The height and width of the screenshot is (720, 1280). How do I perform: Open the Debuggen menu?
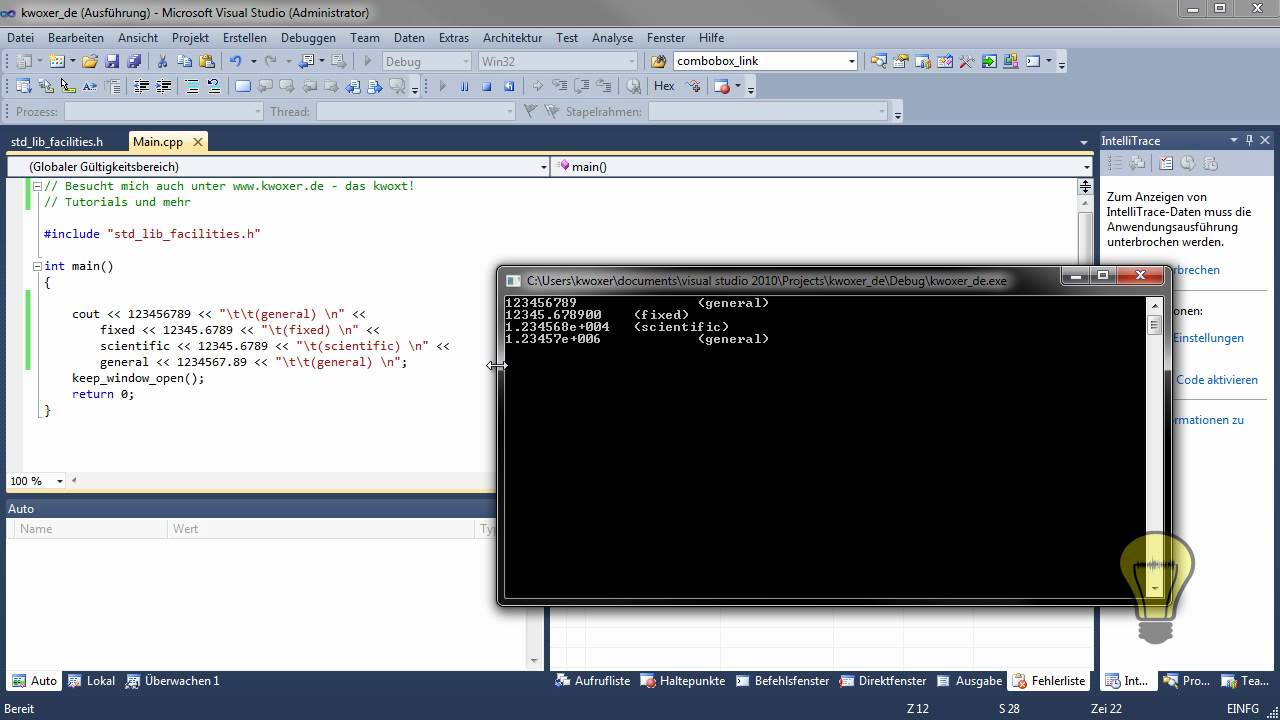308,38
